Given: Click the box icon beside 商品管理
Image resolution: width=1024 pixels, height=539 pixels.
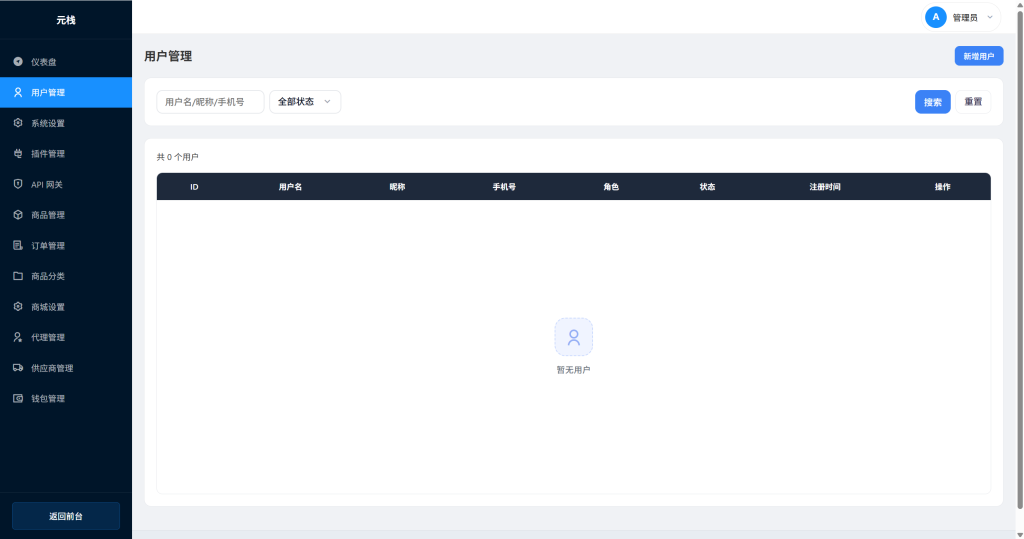Looking at the screenshot, I should 18,215.
